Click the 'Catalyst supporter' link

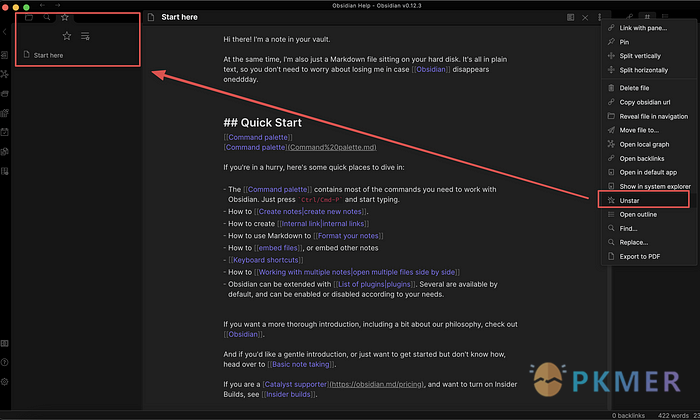296,384
